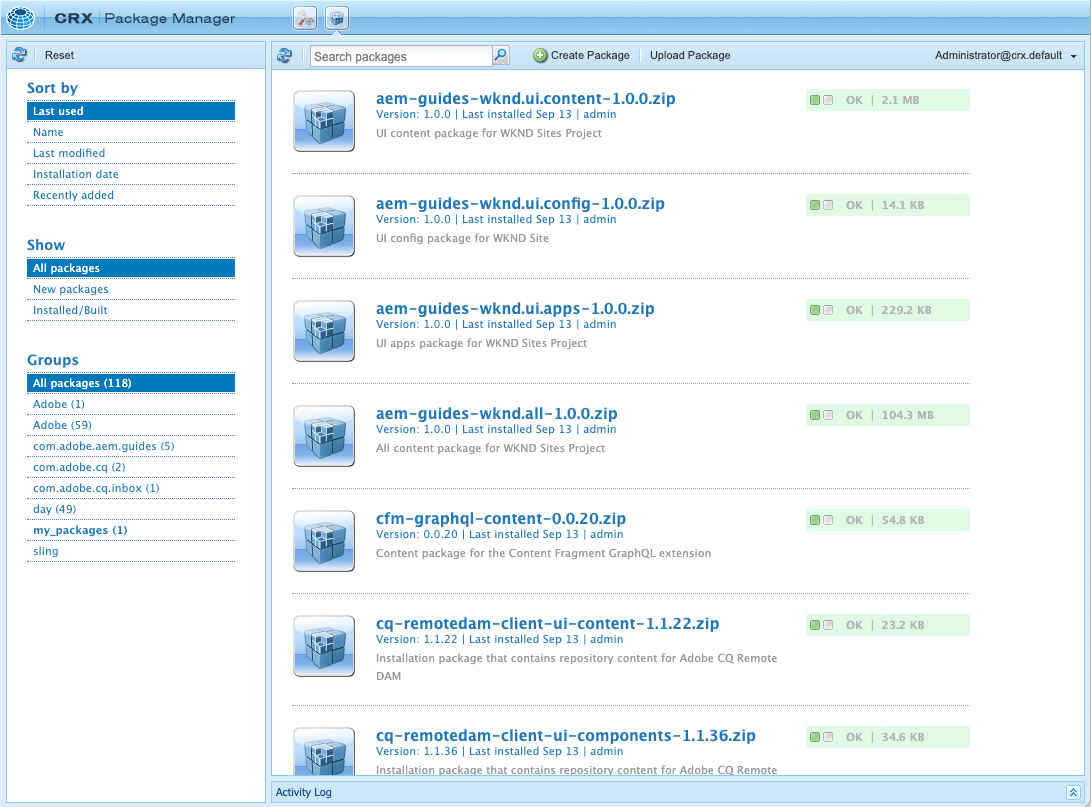This screenshot has width=1091, height=807.
Task: Toggle the green indicator on cq-remotedam-client-ui-components
Action: [814, 736]
